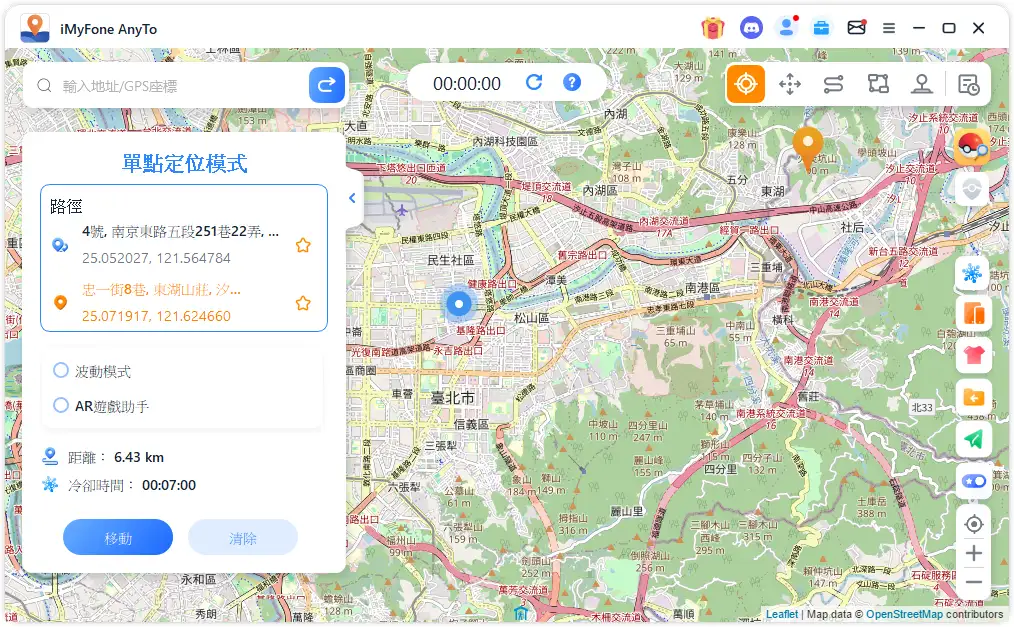
Task: Open the Pokéball search icon
Action: pos(972,146)
